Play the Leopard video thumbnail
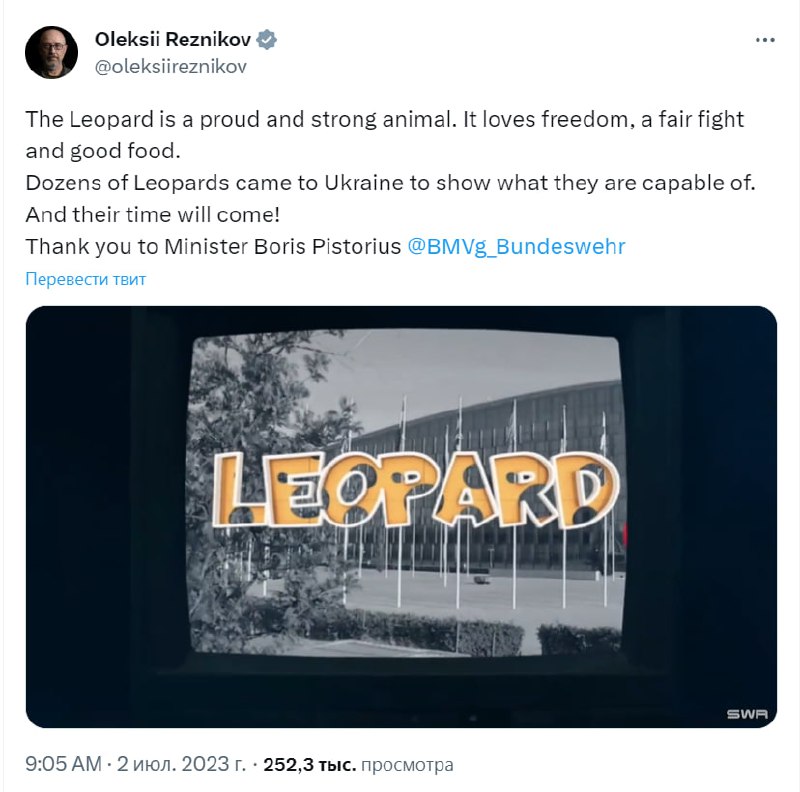 click(x=401, y=516)
